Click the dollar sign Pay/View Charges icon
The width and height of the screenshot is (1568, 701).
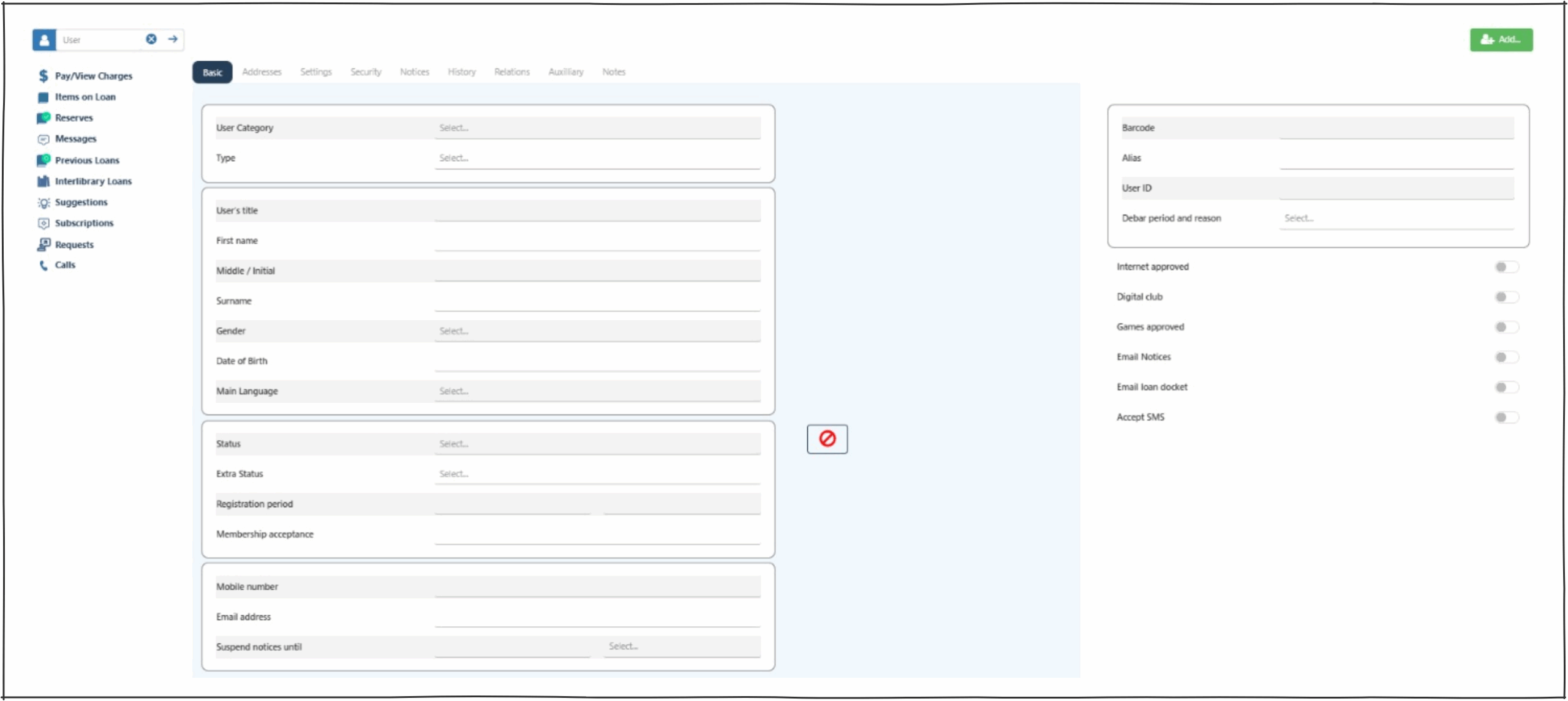(43, 76)
